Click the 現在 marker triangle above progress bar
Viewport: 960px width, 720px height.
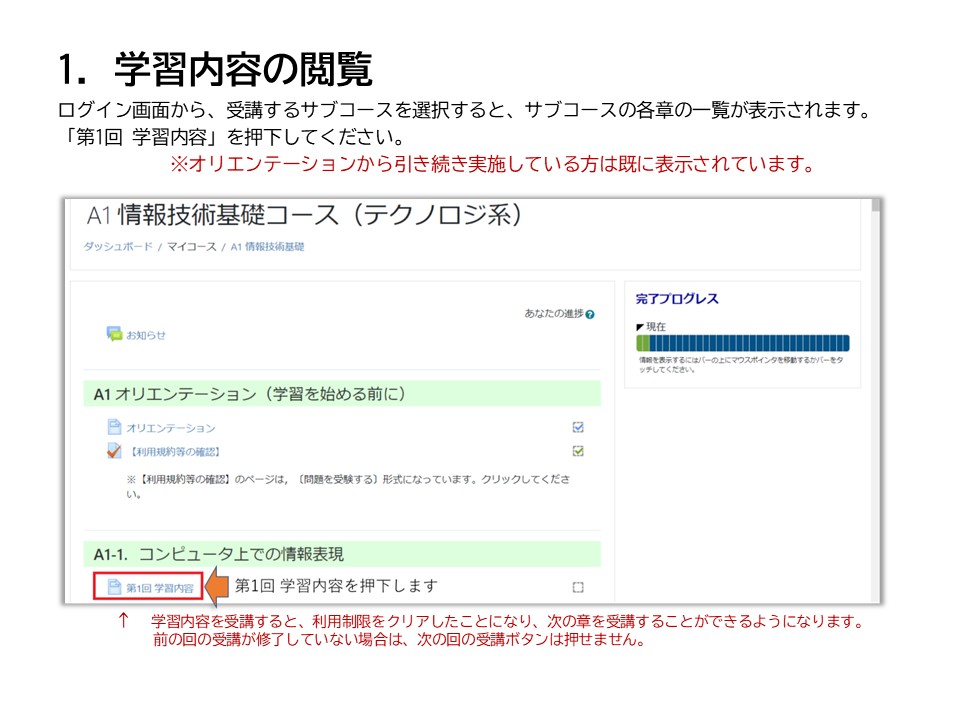tap(640, 327)
